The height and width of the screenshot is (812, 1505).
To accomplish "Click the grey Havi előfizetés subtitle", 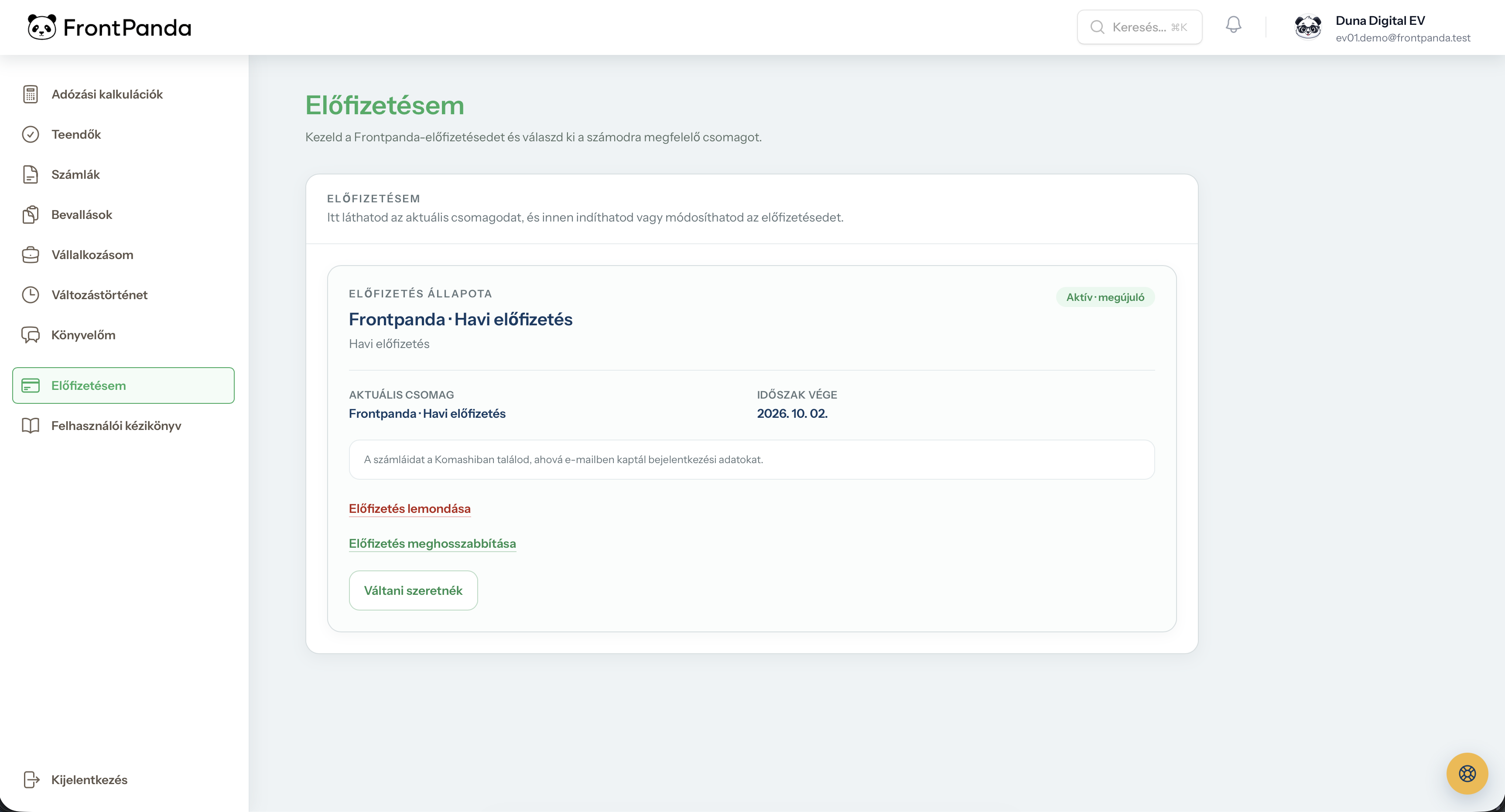I will coord(389,344).
